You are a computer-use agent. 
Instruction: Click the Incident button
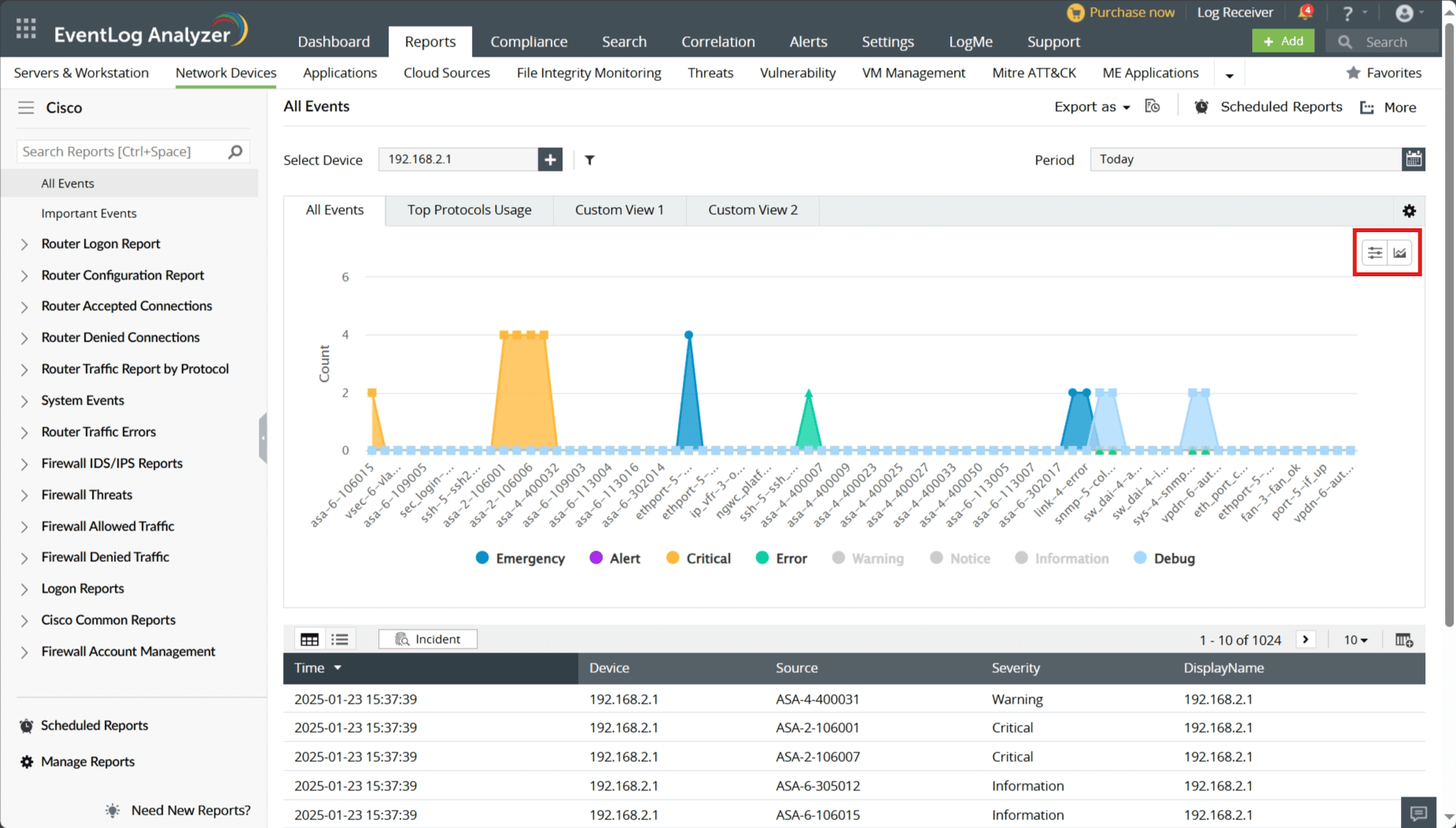428,639
